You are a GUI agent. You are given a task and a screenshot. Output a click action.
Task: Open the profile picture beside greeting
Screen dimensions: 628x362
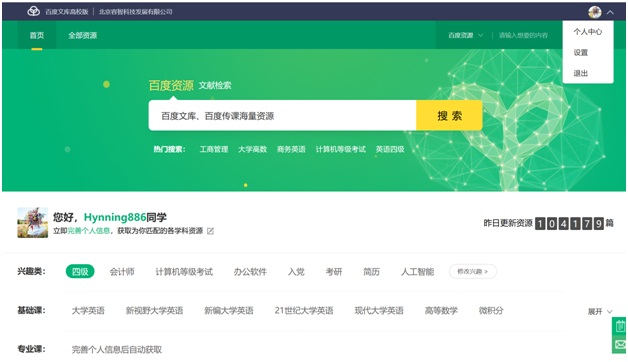32,223
